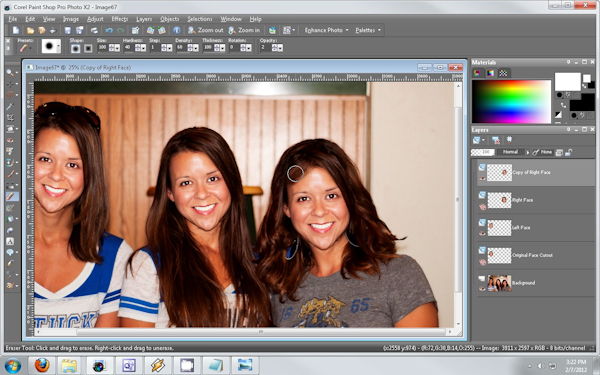Click the Windows Start button
Viewport: 600px width, 375px height.
pyautogui.click(x=13, y=365)
